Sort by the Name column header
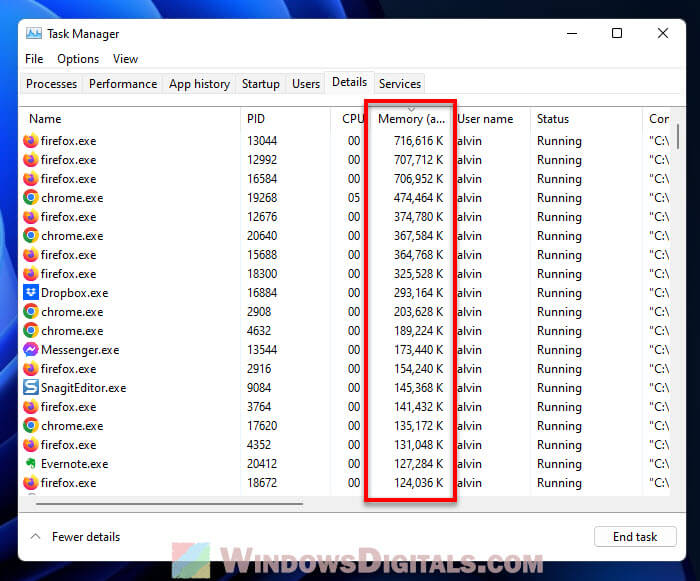 (x=130, y=119)
